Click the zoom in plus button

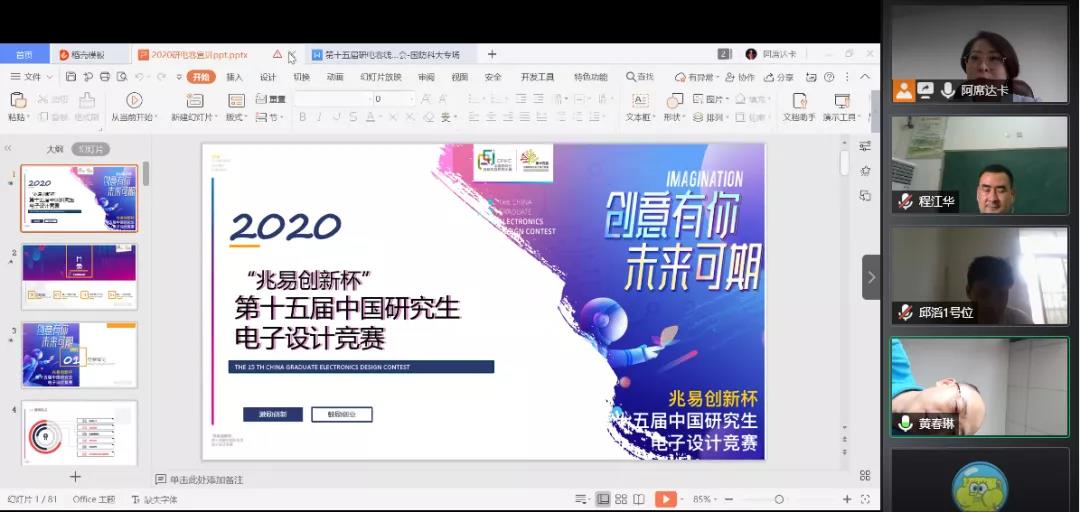click(847, 500)
